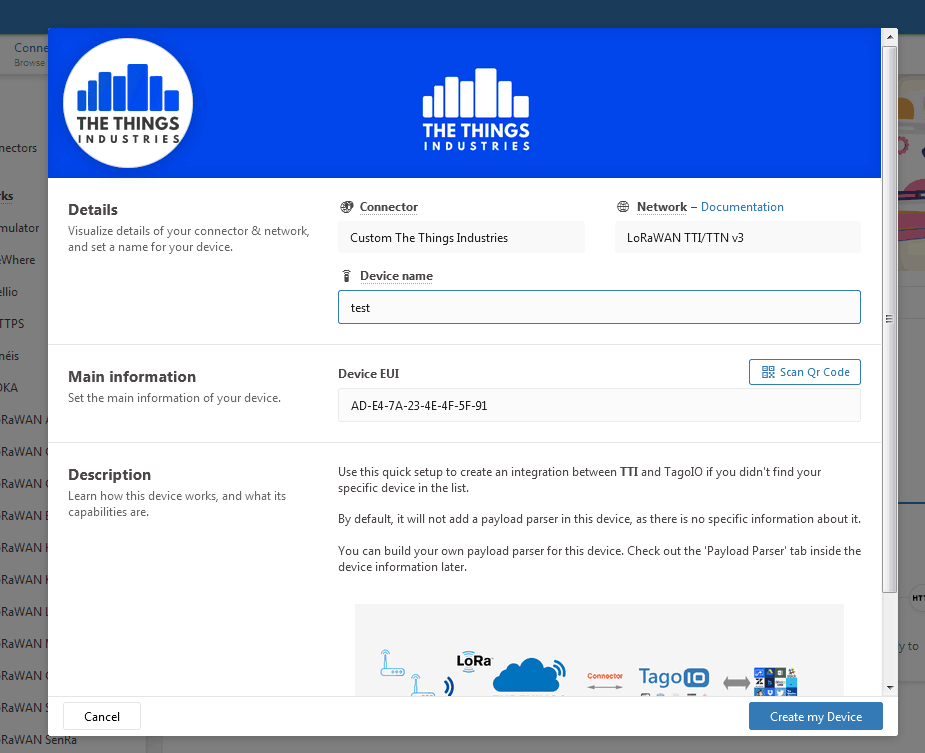The image size is (925, 753).
Task: Confirm with the Create my Device button
Action: pos(816,716)
